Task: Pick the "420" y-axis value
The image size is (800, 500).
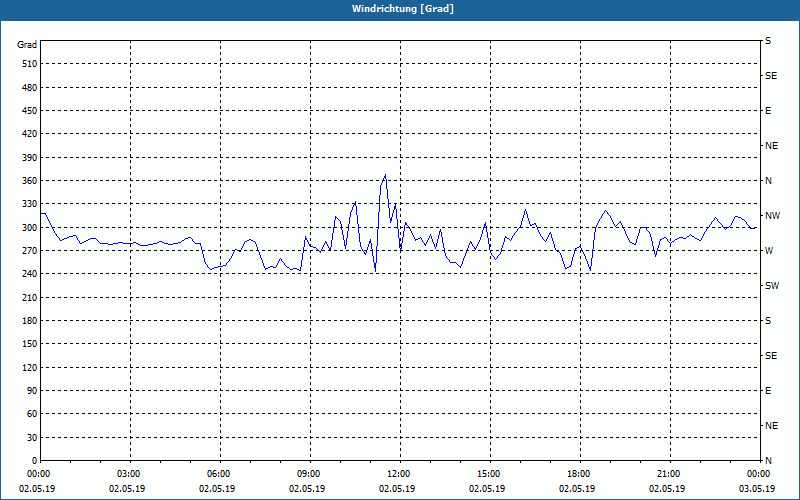Action: coord(30,134)
